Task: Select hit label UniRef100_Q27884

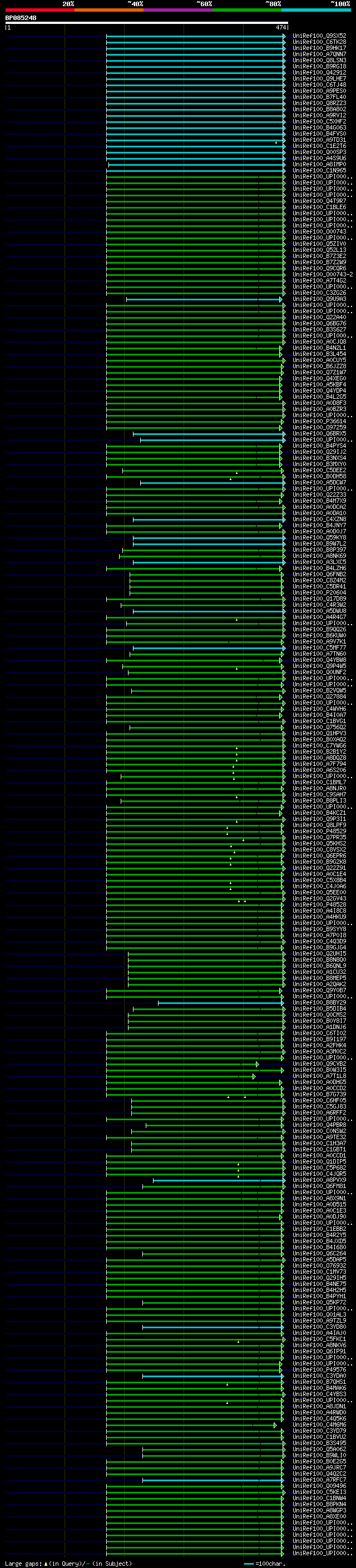Action: click(x=319, y=697)
